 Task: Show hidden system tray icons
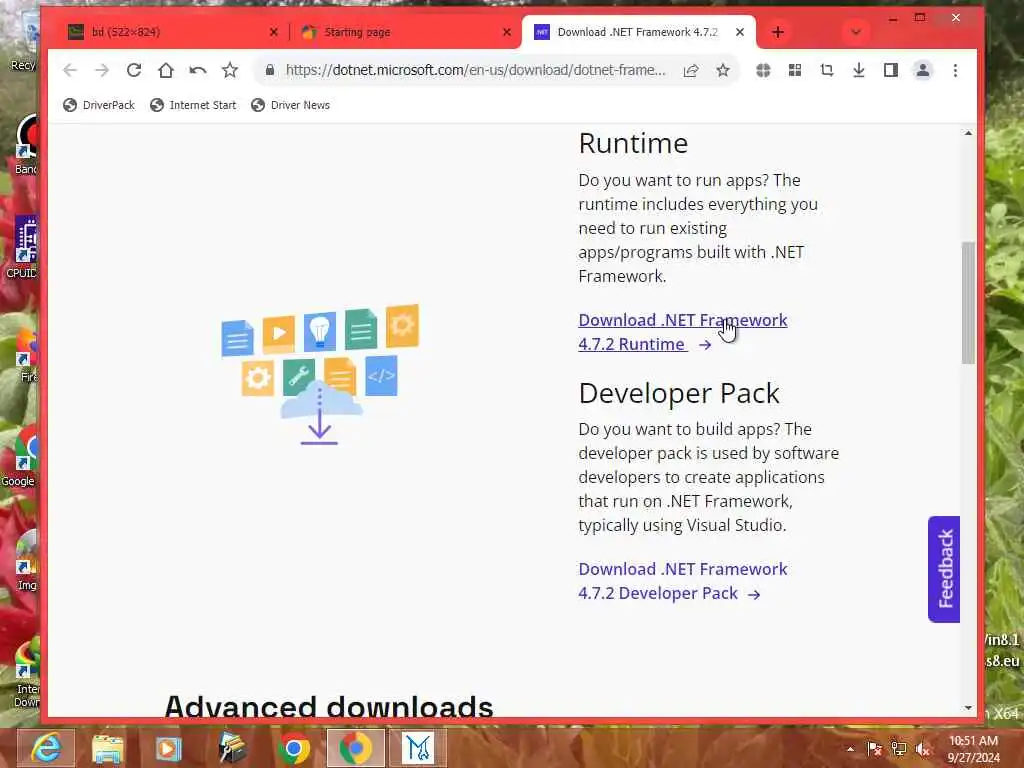pyautogui.click(x=850, y=749)
